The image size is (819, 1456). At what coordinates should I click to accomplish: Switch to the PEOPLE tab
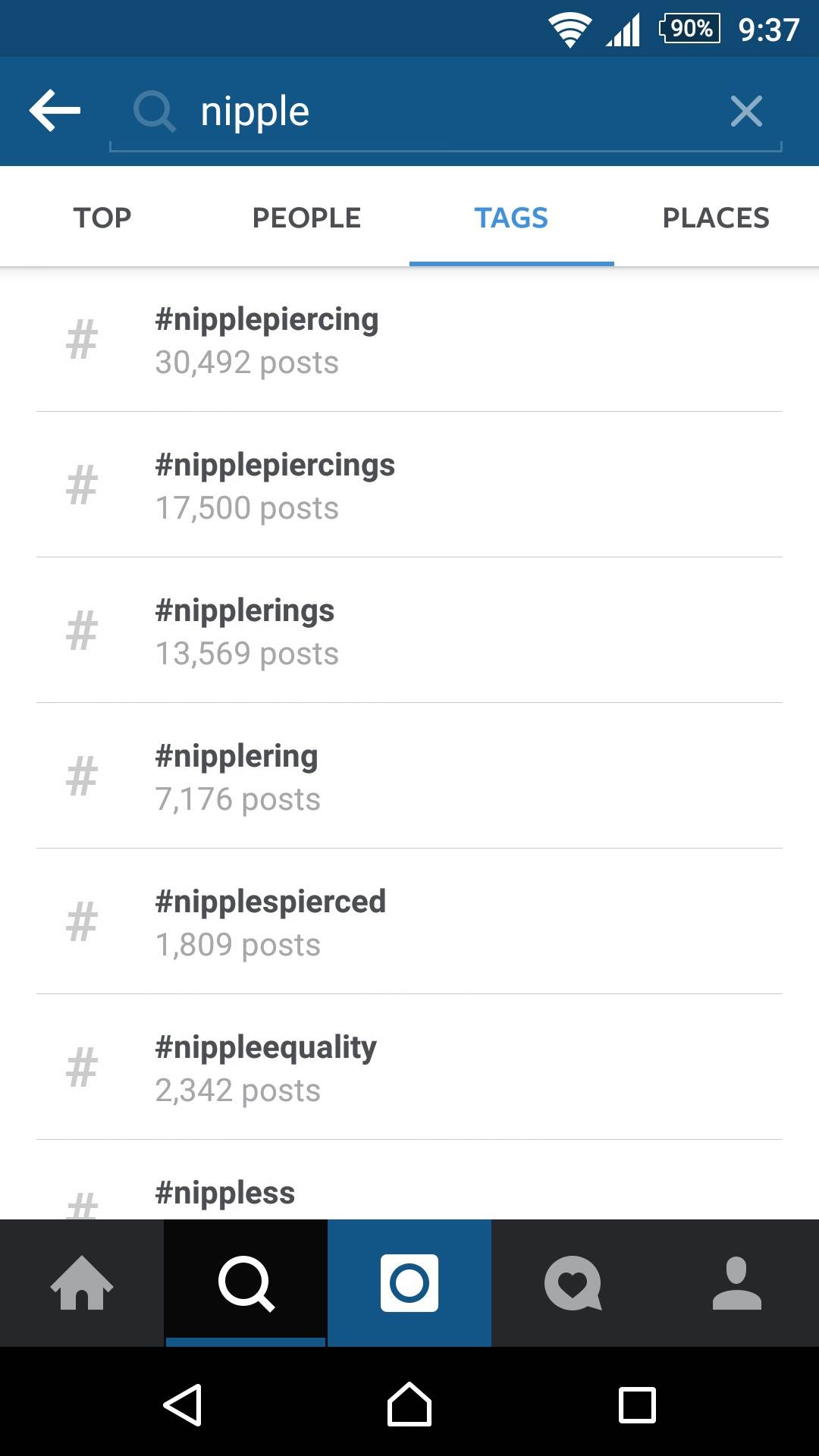pos(306,218)
